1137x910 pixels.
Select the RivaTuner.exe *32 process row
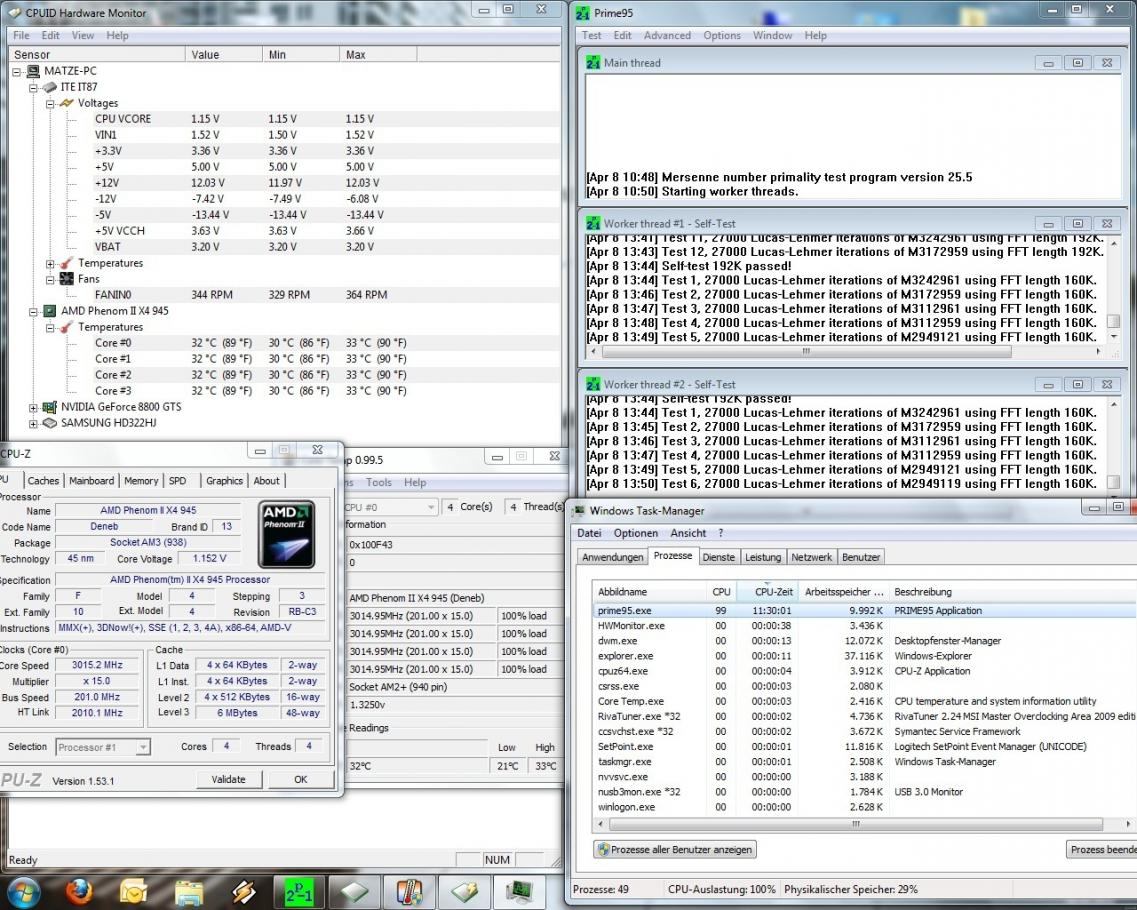coord(864,716)
